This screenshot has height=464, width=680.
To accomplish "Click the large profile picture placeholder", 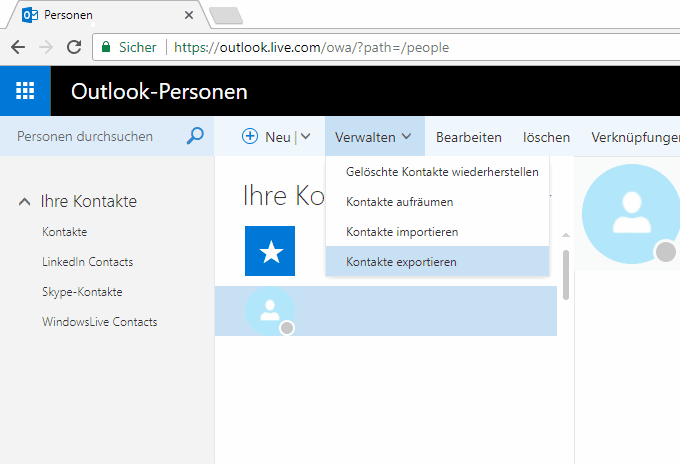I will pyautogui.click(x=631, y=214).
